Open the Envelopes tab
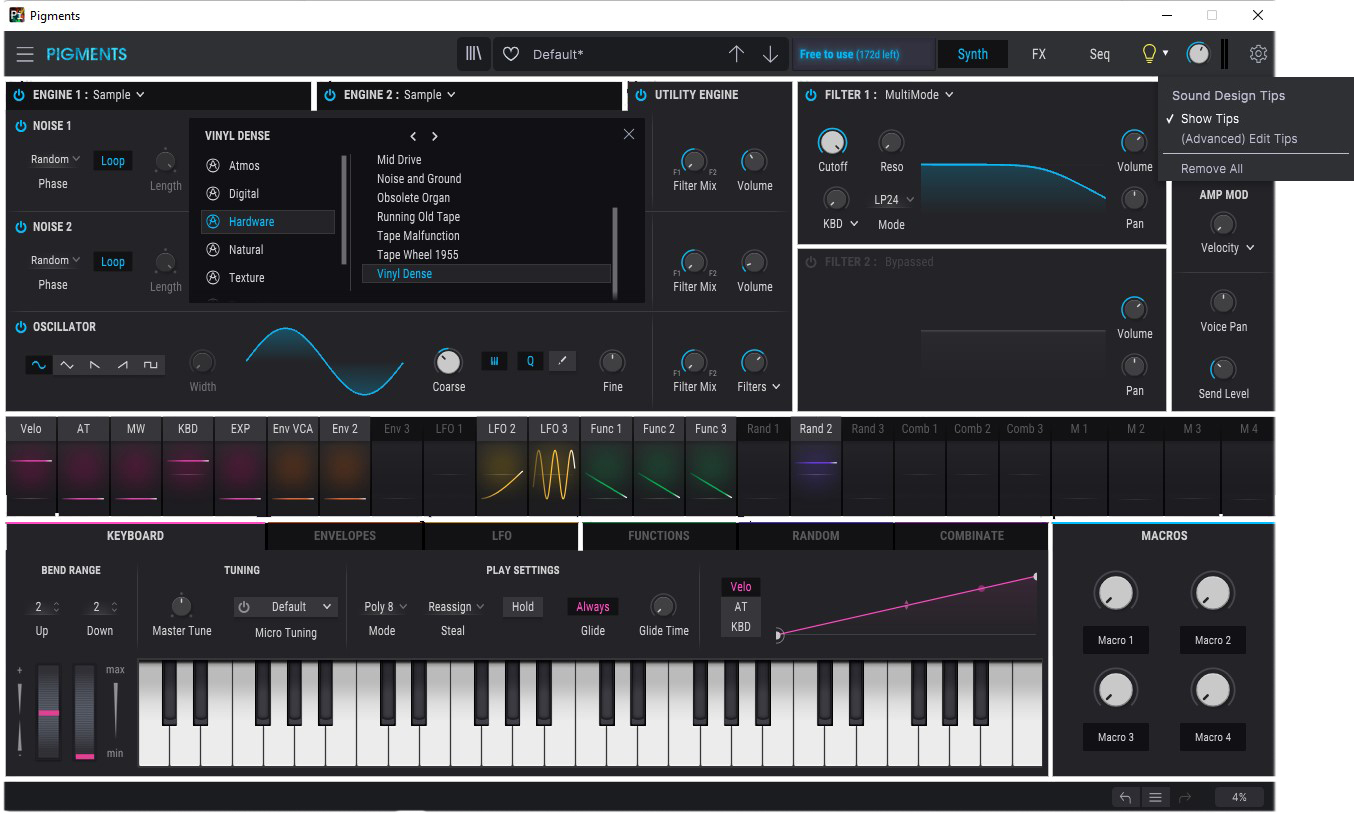Image resolution: width=1355 pixels, height=814 pixels. (x=344, y=535)
